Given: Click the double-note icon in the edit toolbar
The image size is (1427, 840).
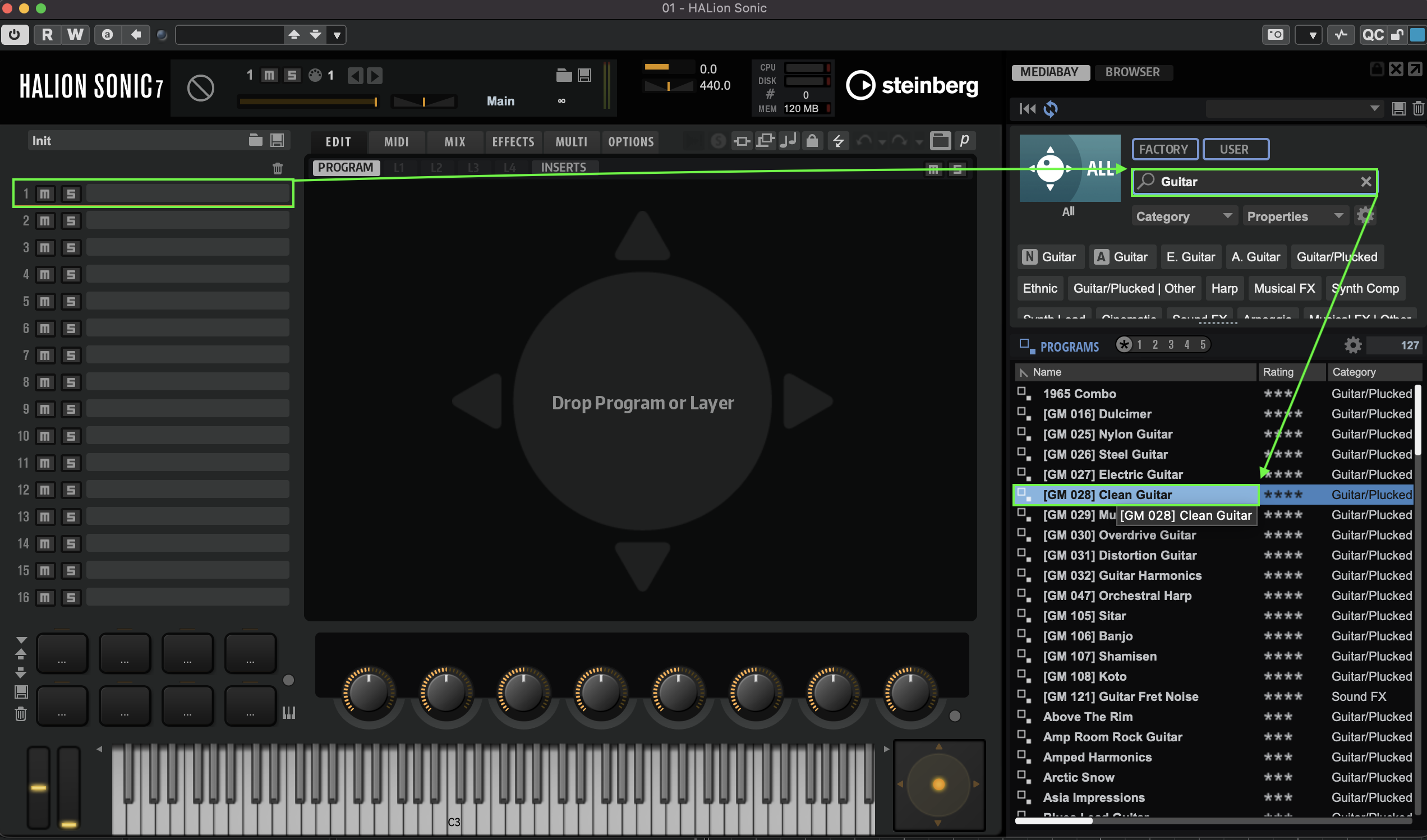Looking at the screenshot, I should 788,140.
